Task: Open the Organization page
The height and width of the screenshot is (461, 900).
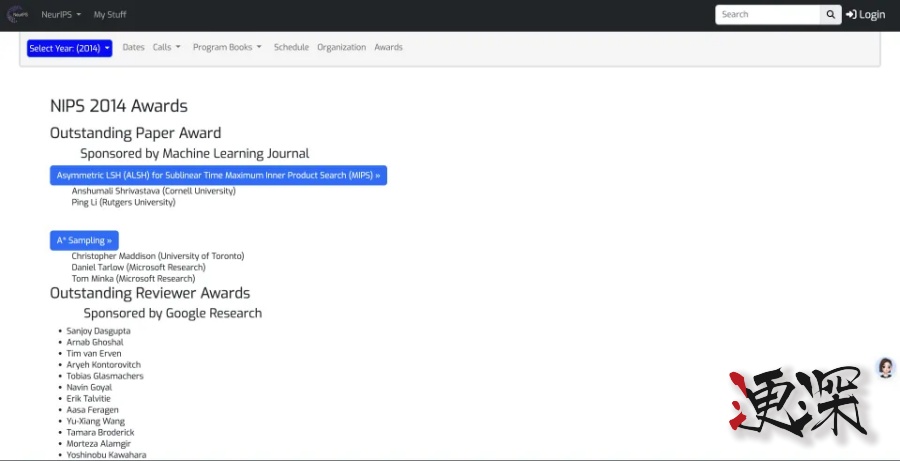Action: pyautogui.click(x=341, y=47)
